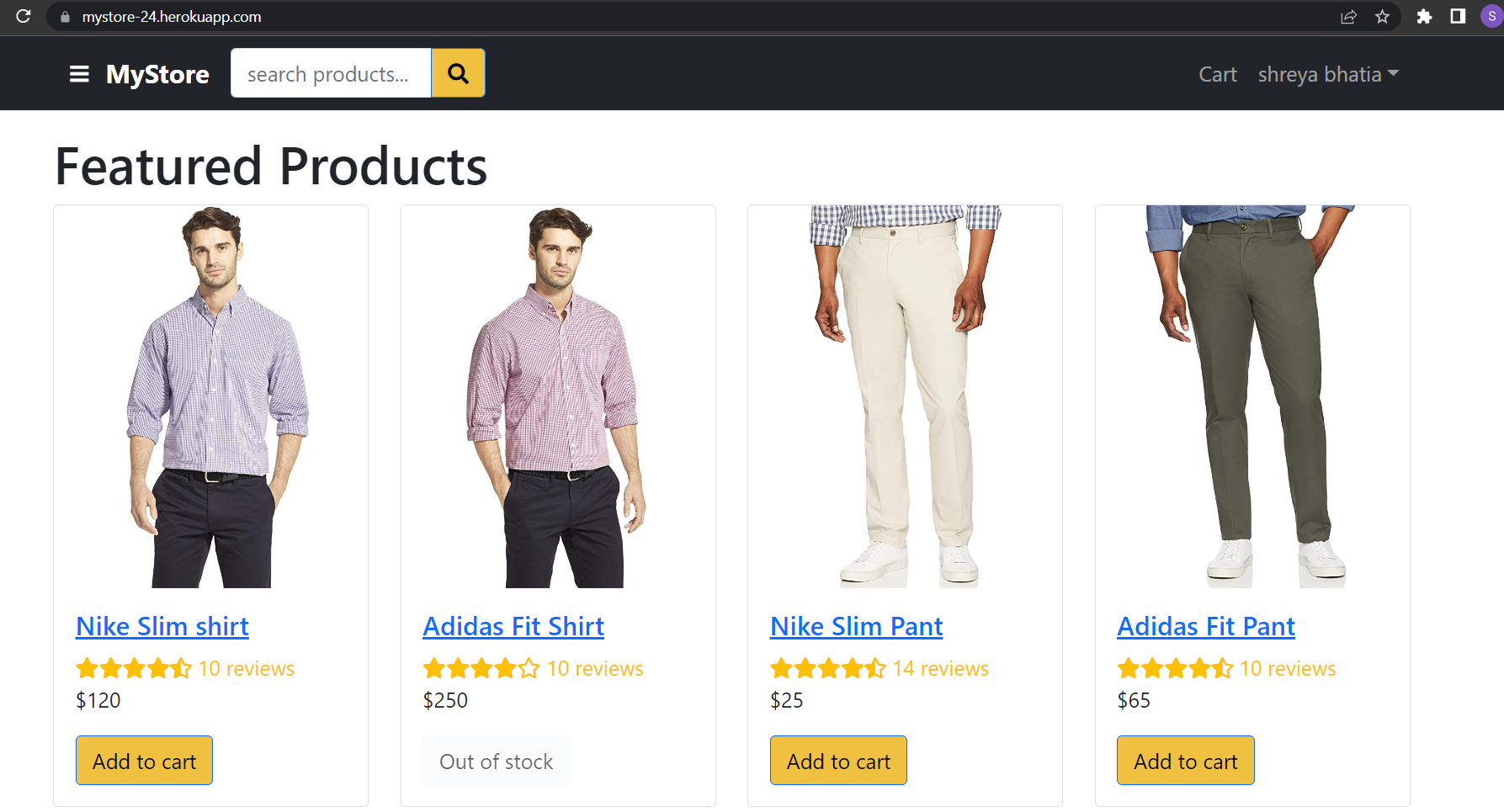Click the MyStore logo

(x=157, y=74)
